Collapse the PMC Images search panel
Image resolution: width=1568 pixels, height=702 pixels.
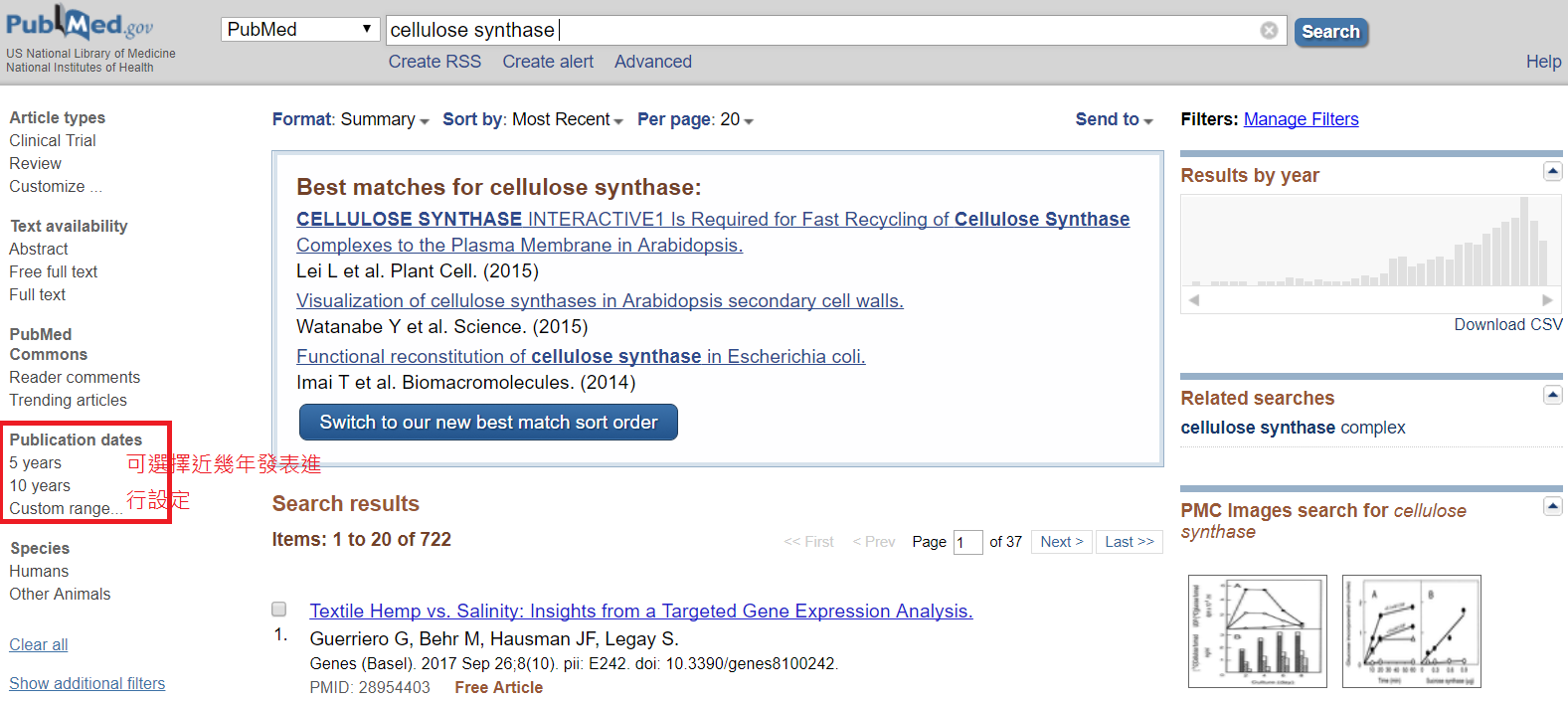point(1552,507)
